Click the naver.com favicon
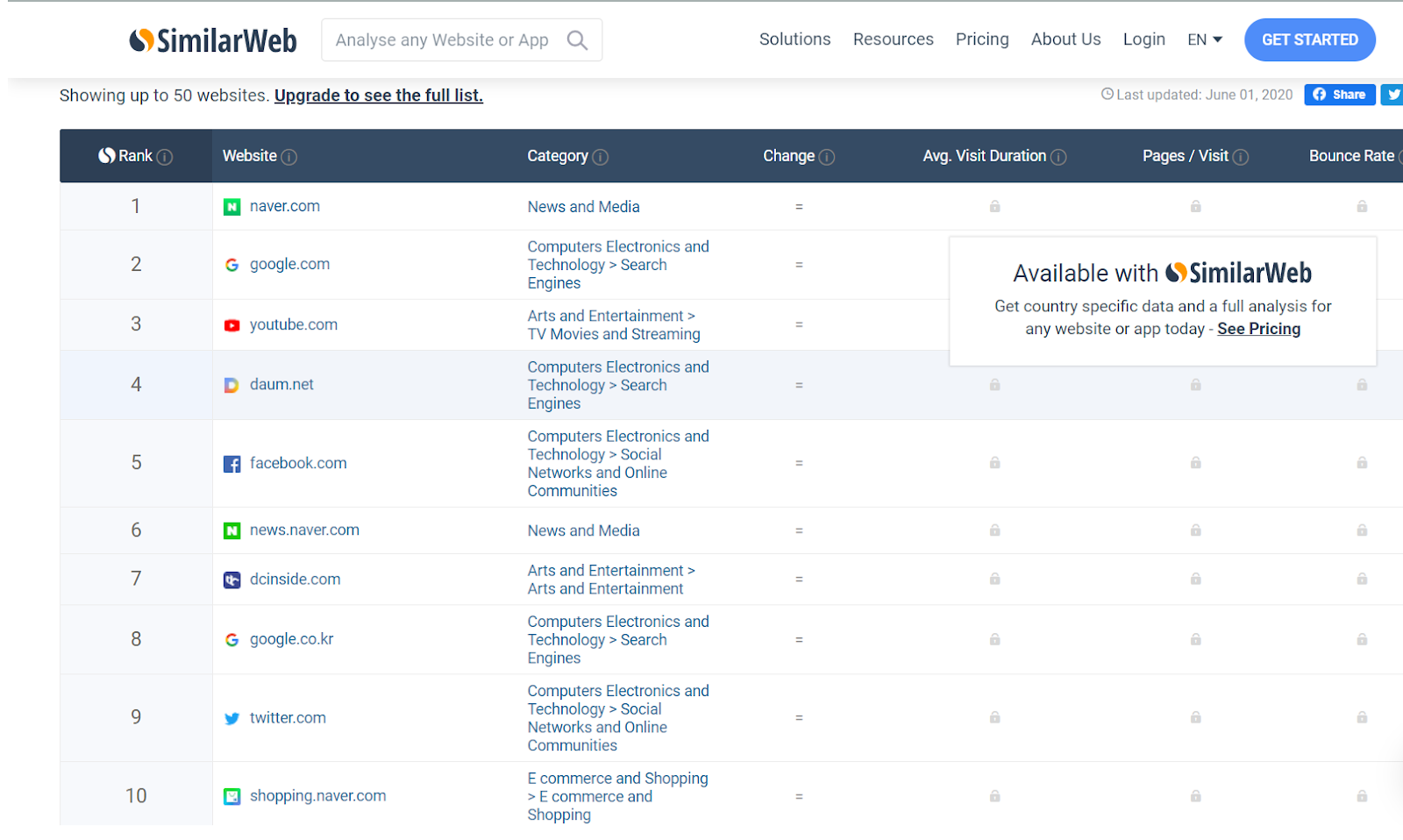Viewport: 1403px width, 840px height. [231, 207]
